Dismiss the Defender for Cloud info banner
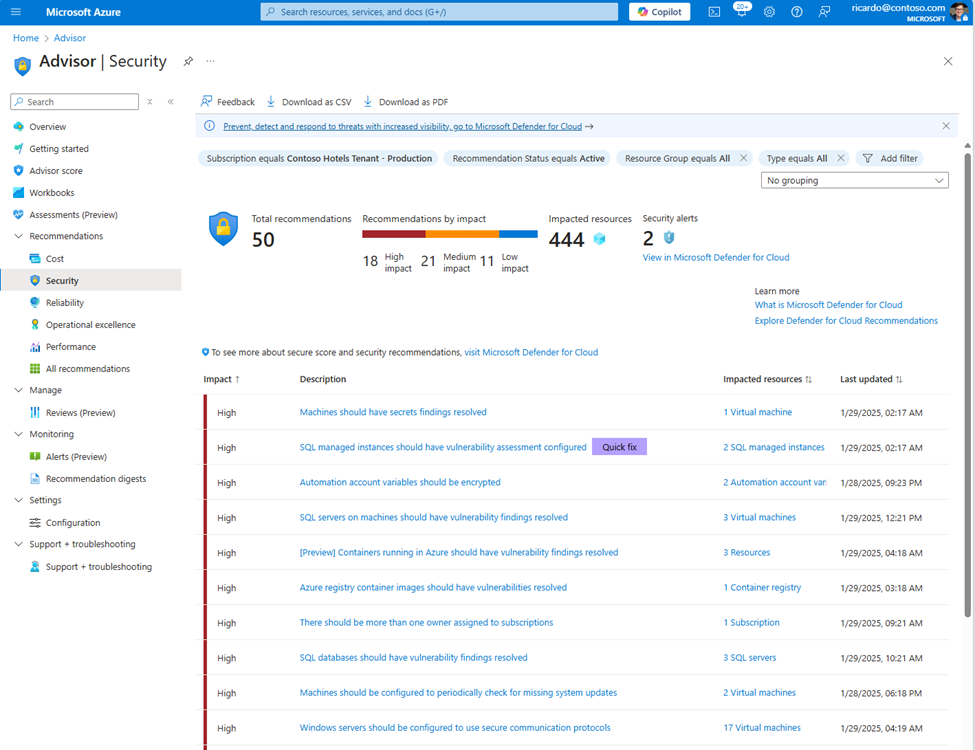Screen dimensions: 975x750 point(946,126)
